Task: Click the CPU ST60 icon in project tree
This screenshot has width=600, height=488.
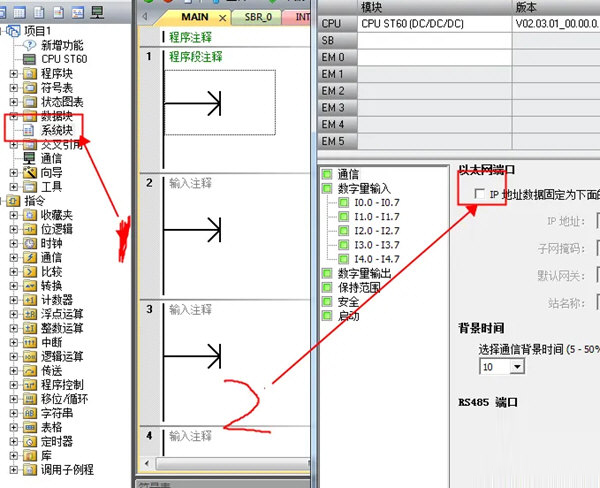Action: 30,59
